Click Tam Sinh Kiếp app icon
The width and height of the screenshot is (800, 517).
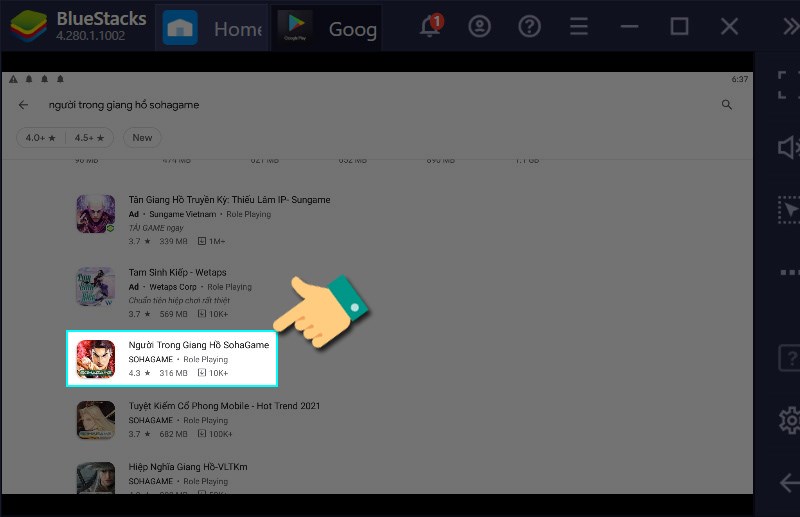(x=96, y=286)
